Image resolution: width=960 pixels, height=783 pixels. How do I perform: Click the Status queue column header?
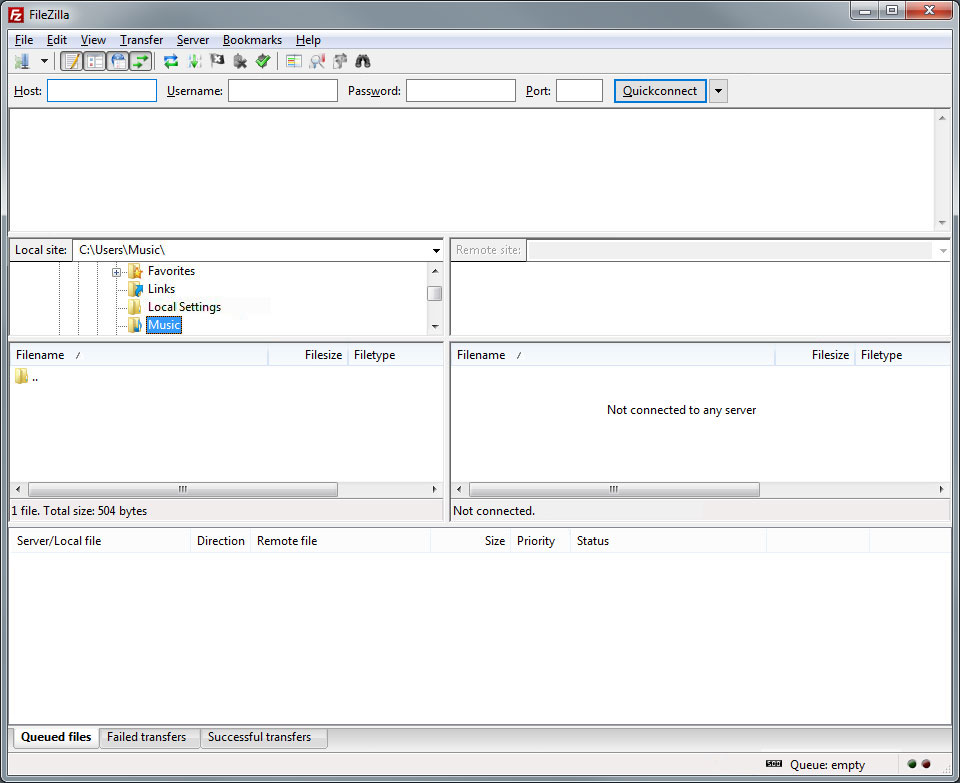click(668, 541)
